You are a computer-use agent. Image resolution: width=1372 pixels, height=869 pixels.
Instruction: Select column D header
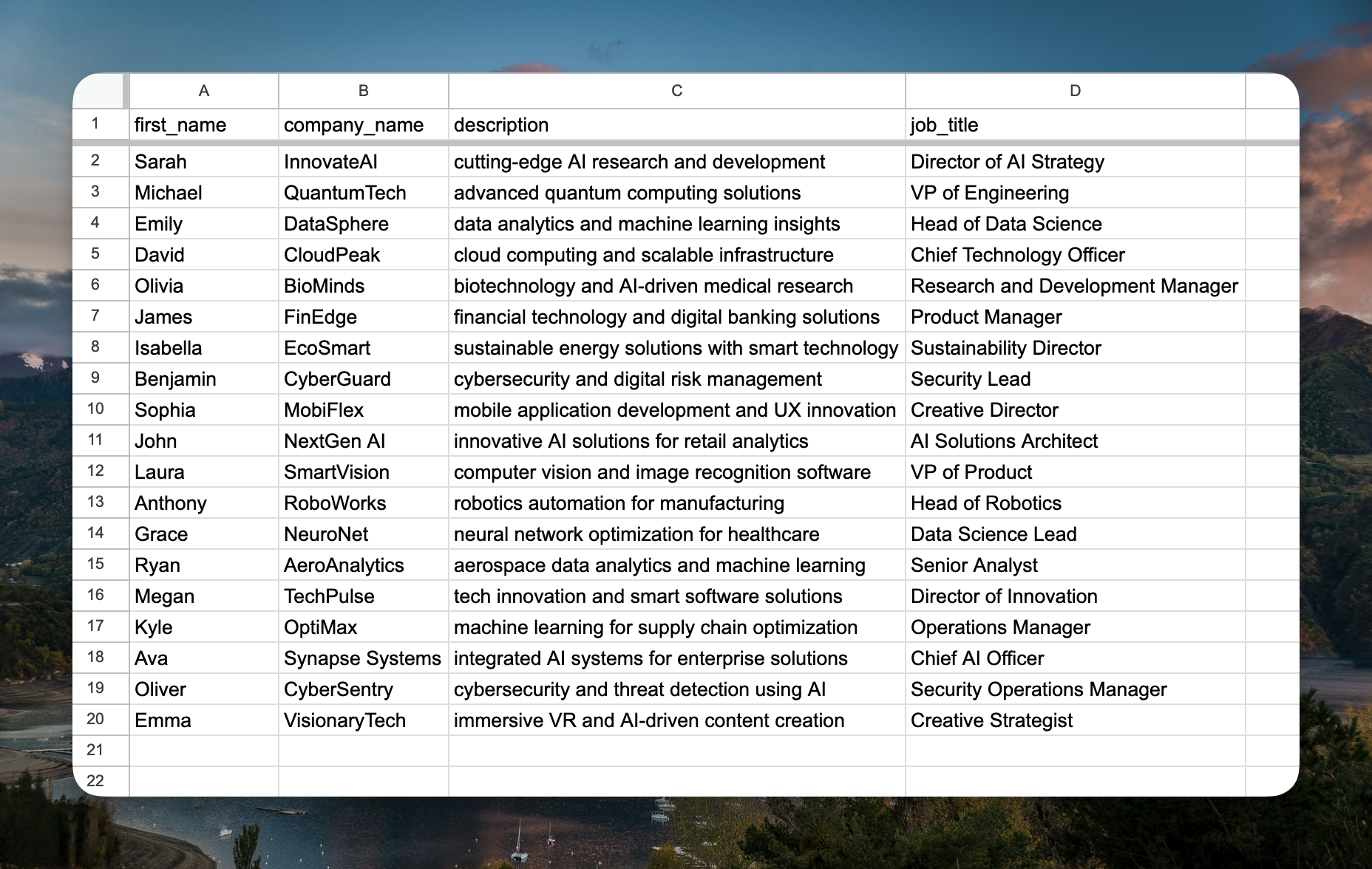point(1076,91)
